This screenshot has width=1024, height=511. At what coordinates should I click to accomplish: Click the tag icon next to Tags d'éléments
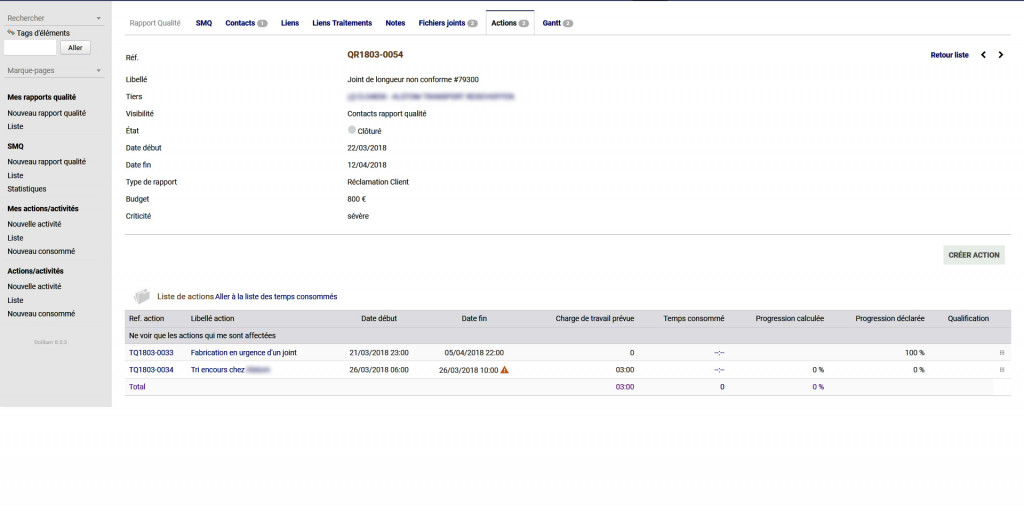pyautogui.click(x=11, y=33)
